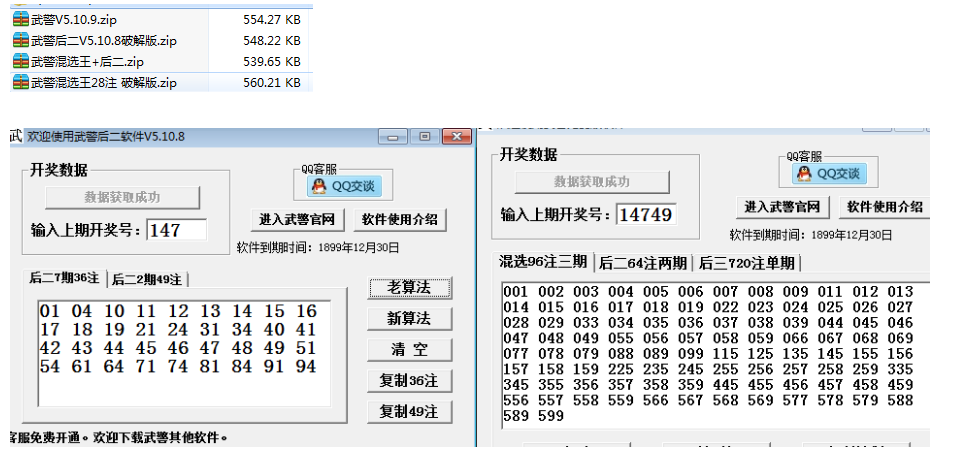Click 数据获取成功 button in left window
970x469 pixels.
tap(122, 197)
